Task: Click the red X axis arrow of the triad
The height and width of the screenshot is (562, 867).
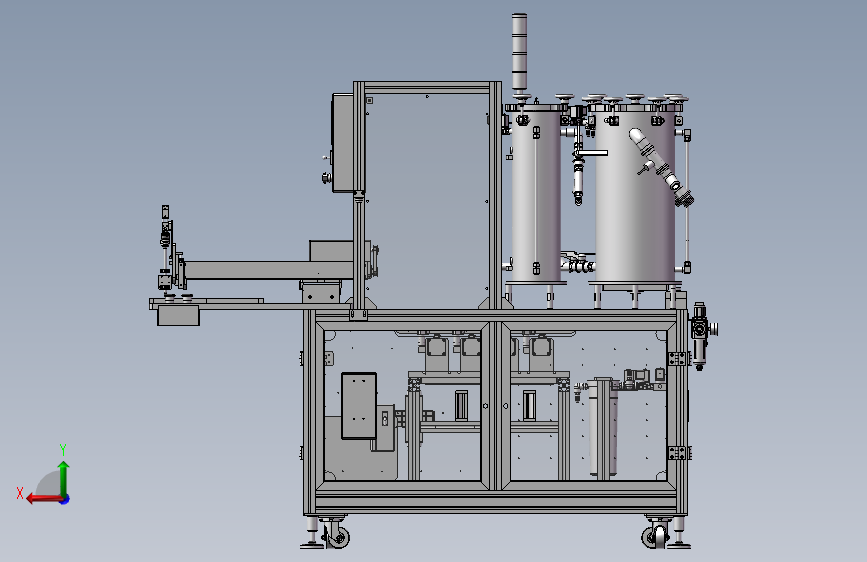Action: 43,499
